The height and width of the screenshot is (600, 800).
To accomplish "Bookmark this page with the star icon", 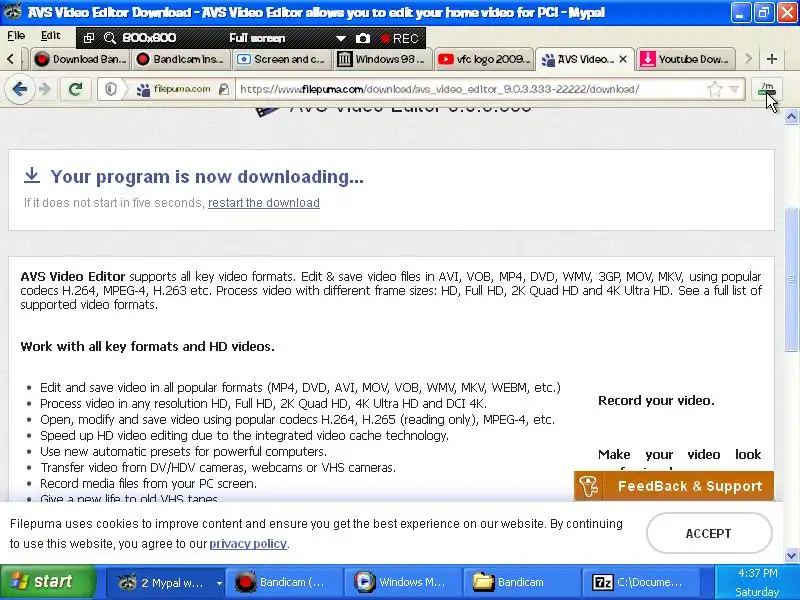I will (715, 89).
